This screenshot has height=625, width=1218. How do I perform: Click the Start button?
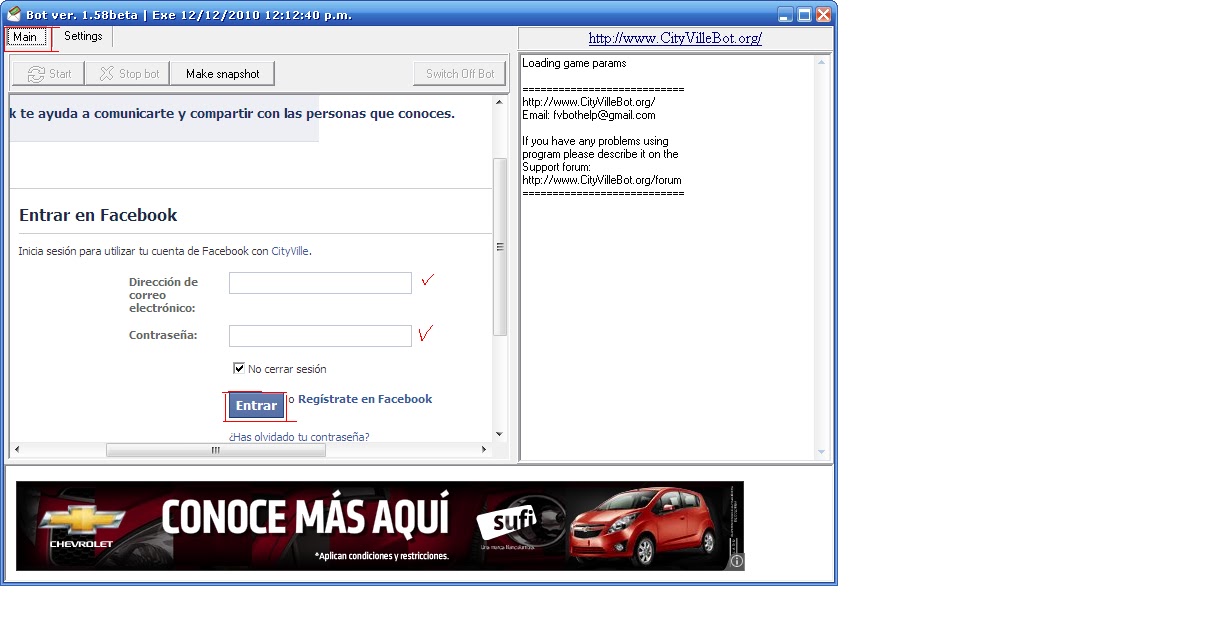[49, 74]
